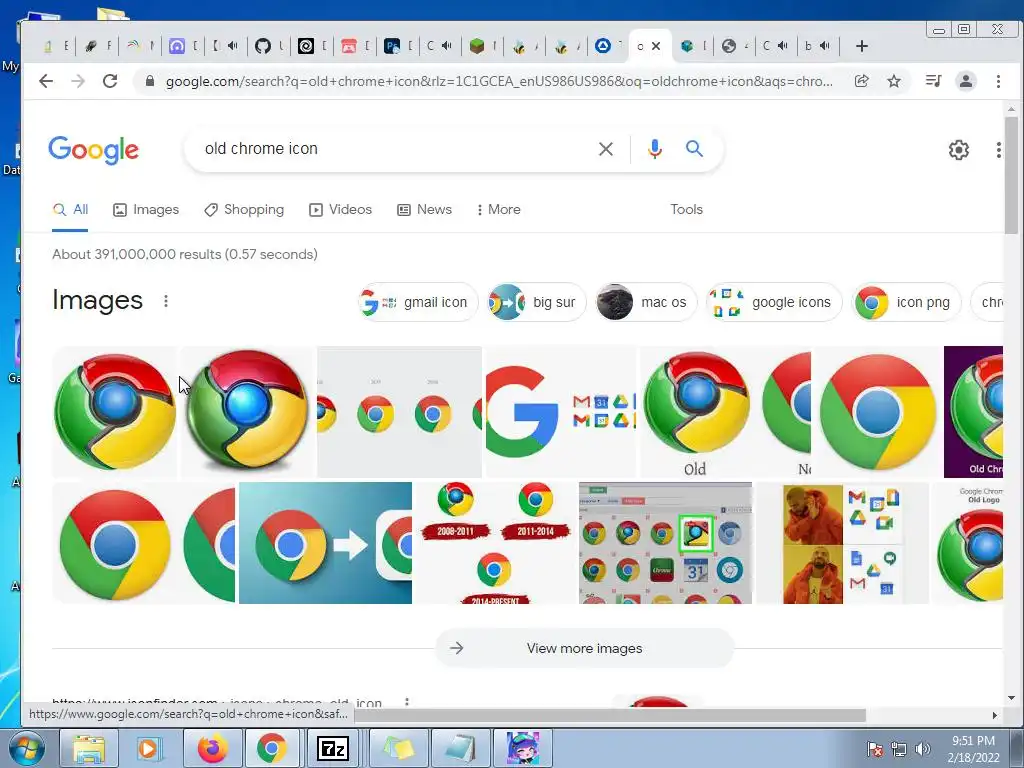
Task: Open gray image with row of small Chrome logos
Action: [x=400, y=411]
